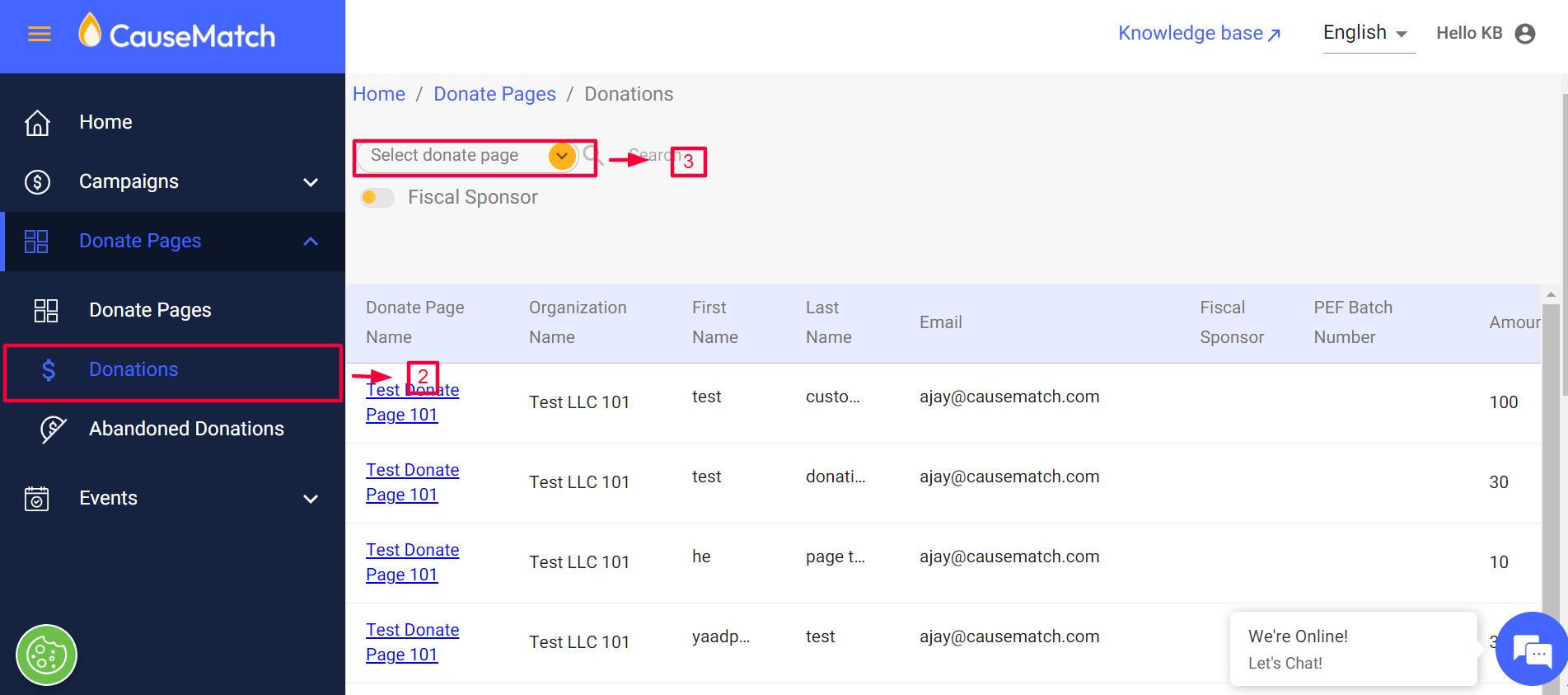Open Test Donate Page 101 link in page t... row

click(x=412, y=562)
